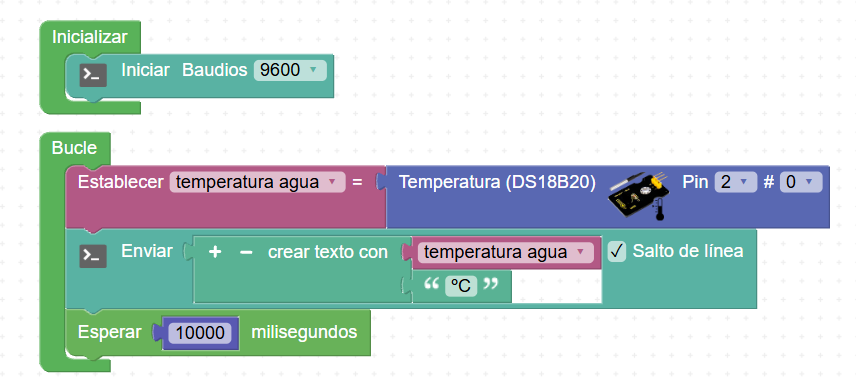Screen dimensions: 856x381
Task: Click the crear texto con label
Action: [x=328, y=252]
